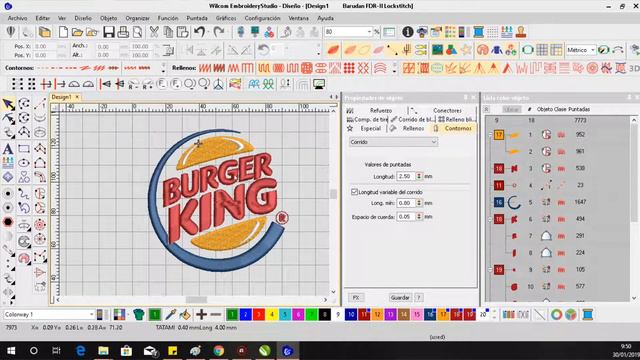The width and height of the screenshot is (640, 360).
Task: Open the Editar menu
Action: point(42,18)
